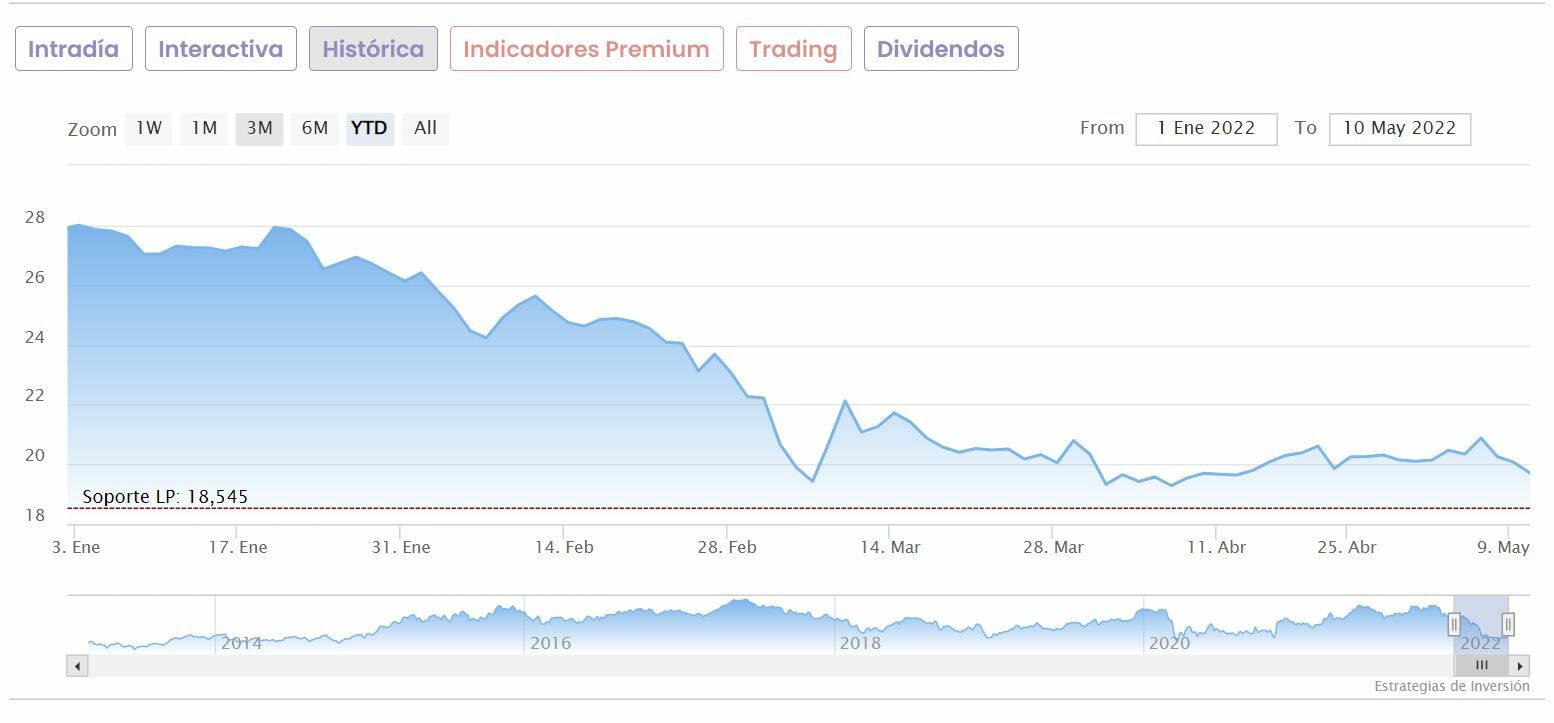This screenshot has height=723, width=1554.
Task: Select the 3M zoom option
Action: pyautogui.click(x=260, y=128)
